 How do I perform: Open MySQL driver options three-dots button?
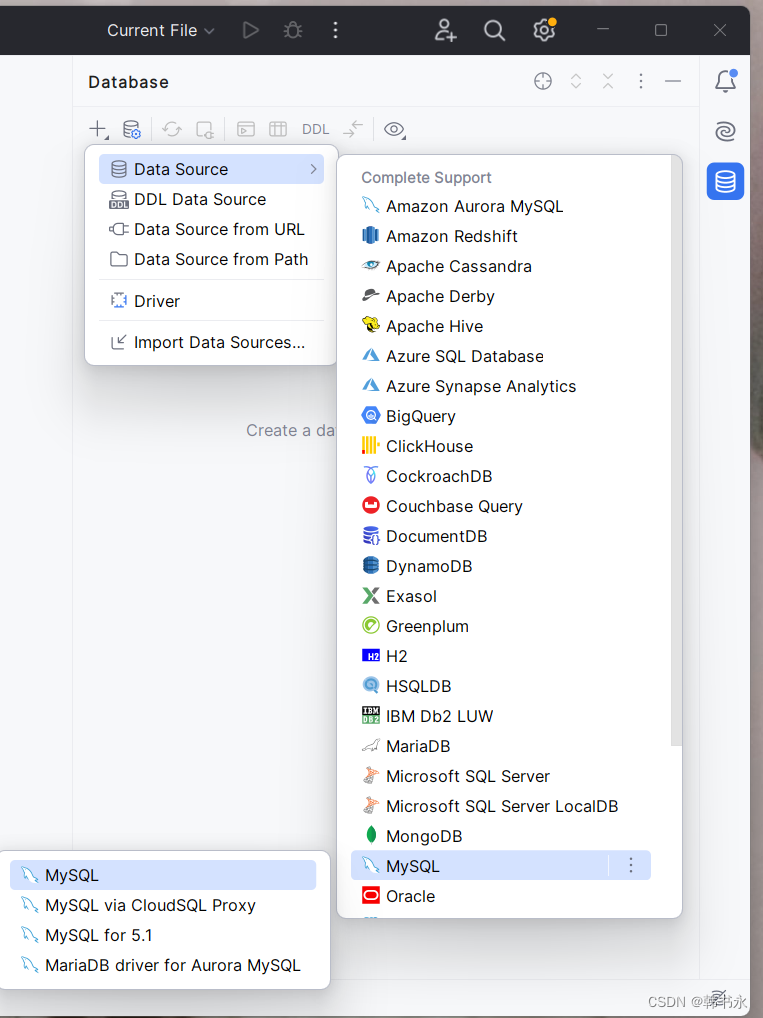630,865
